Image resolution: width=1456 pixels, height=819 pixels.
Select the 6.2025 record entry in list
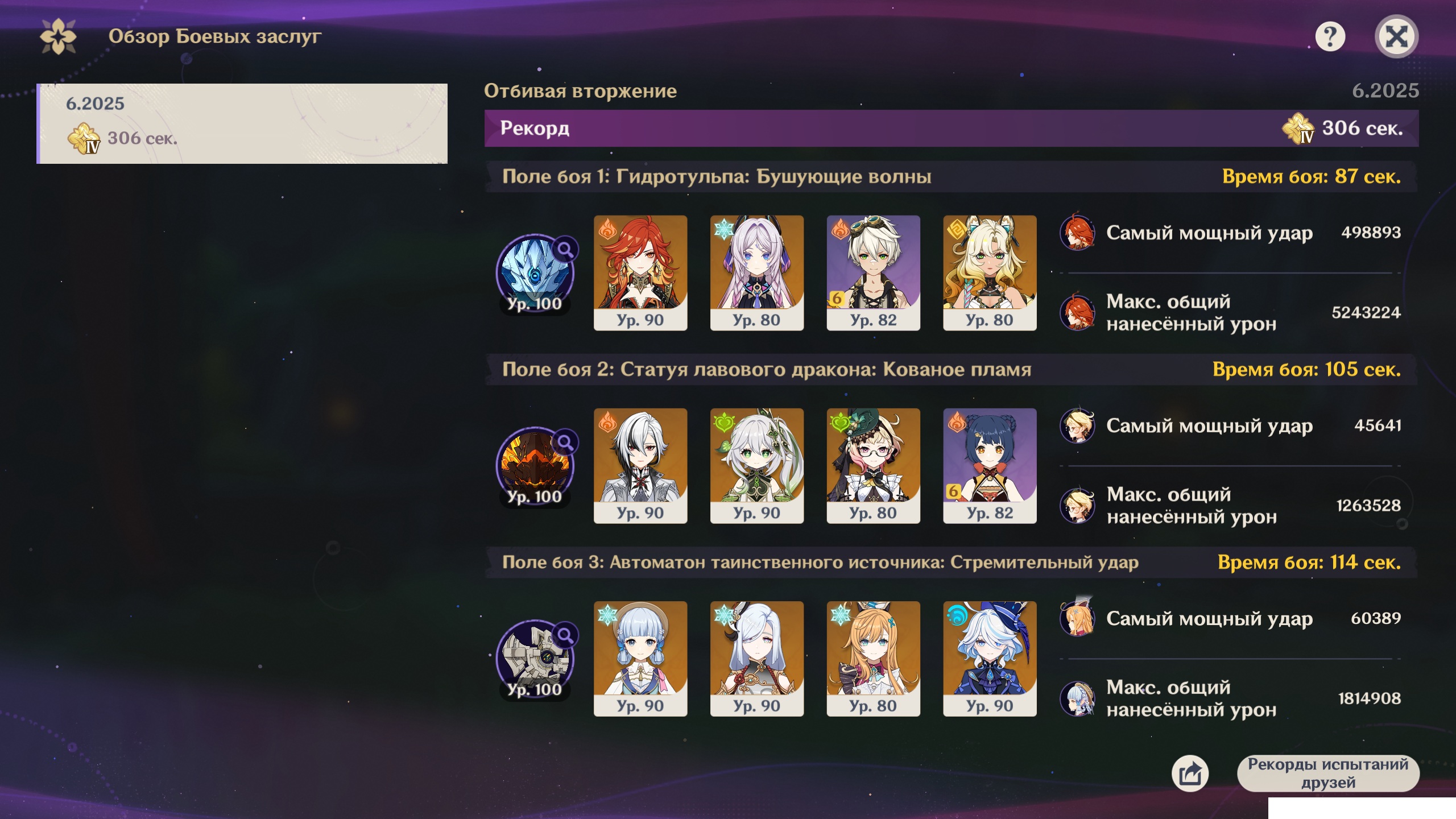[x=242, y=124]
